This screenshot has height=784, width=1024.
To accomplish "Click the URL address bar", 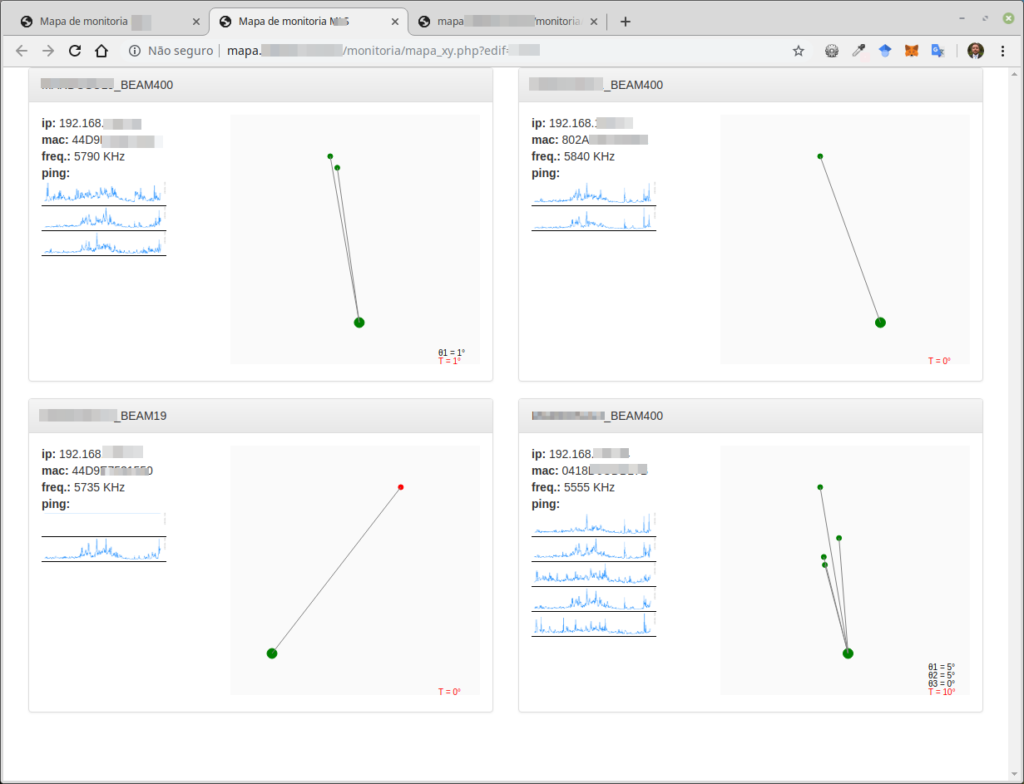I will point(500,51).
